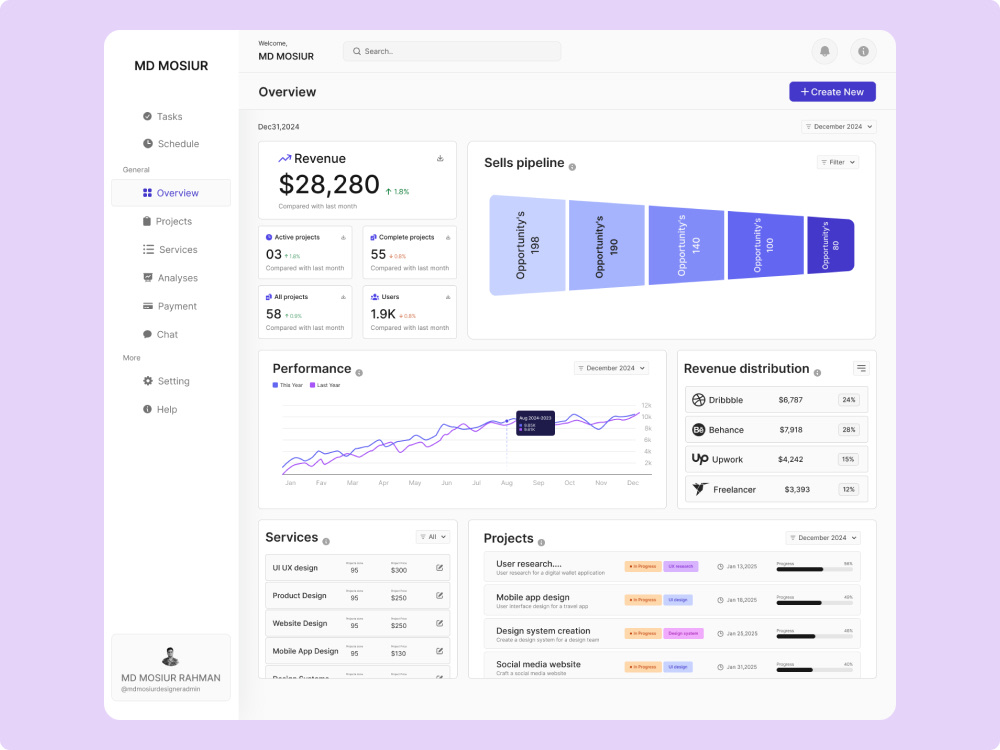
Task: Open Services in the sidebar
Action: click(x=170, y=249)
